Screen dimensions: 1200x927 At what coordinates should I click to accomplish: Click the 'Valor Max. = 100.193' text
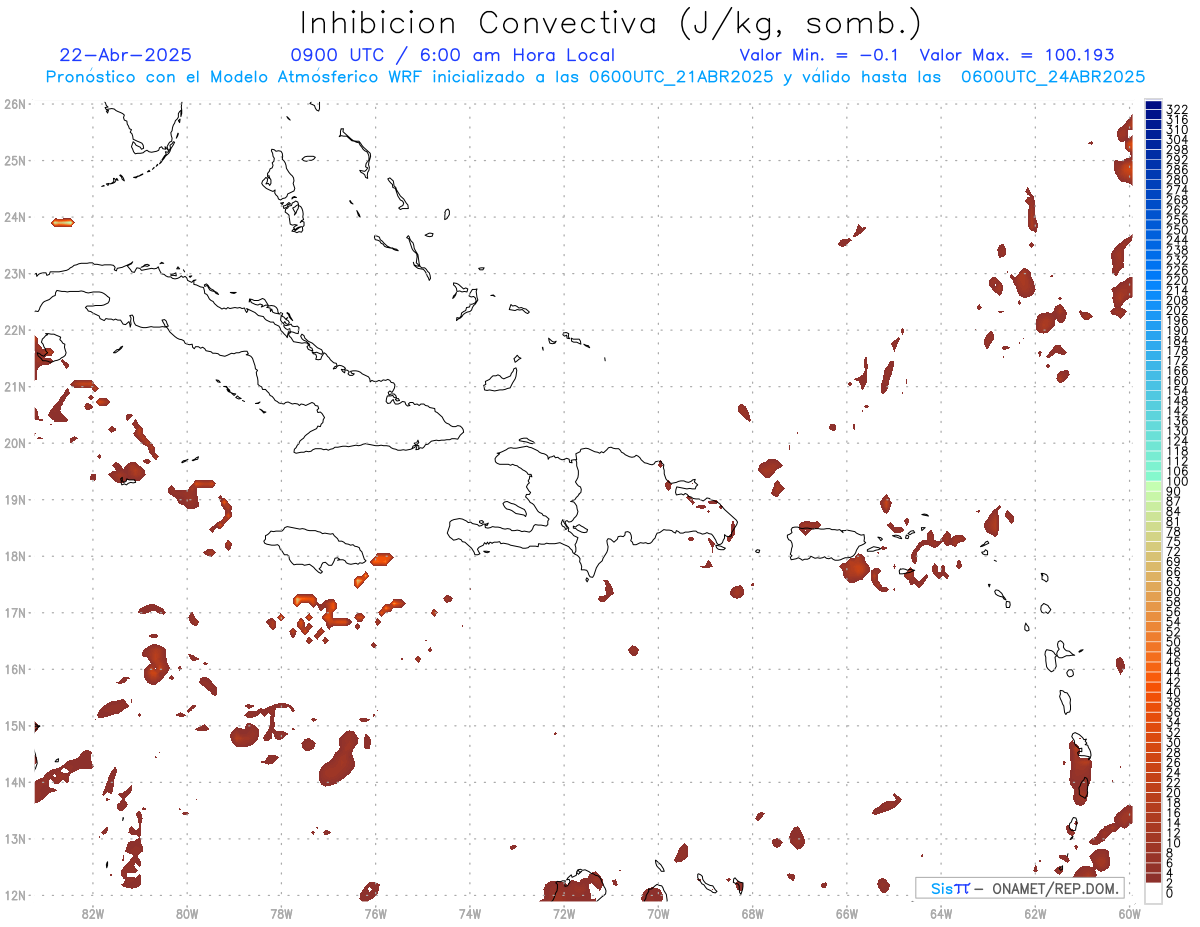pyautogui.click(x=1016, y=55)
